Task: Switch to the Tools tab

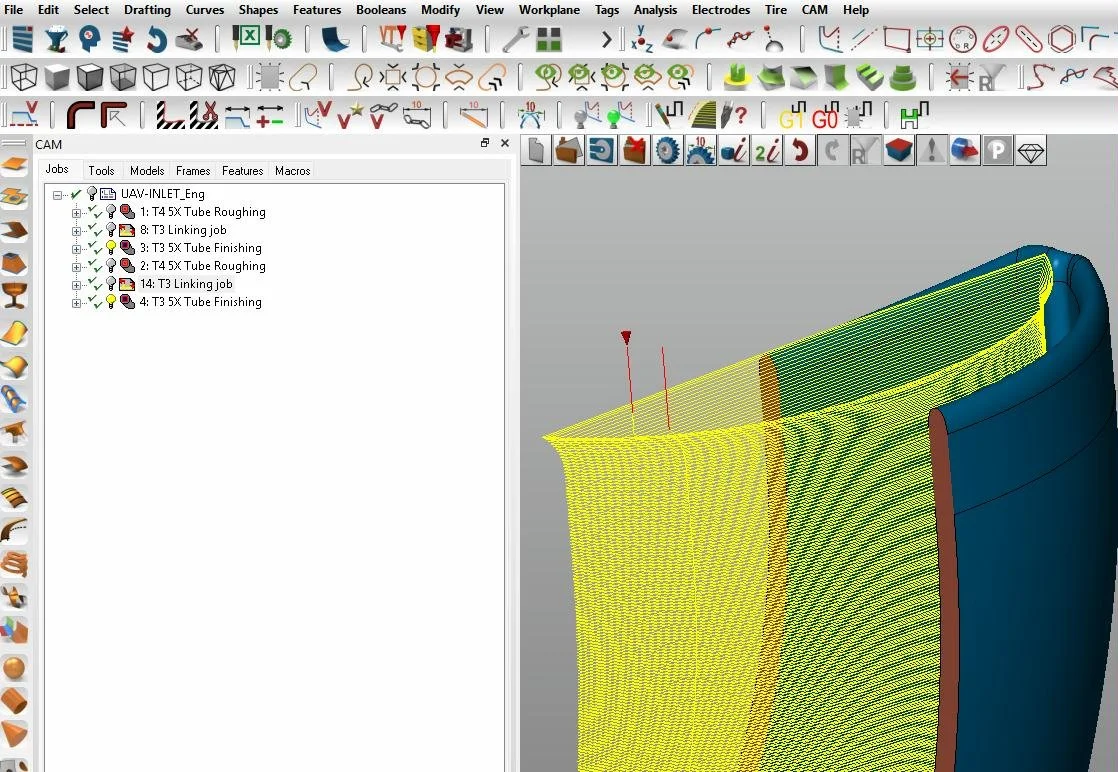Action: [x=101, y=170]
